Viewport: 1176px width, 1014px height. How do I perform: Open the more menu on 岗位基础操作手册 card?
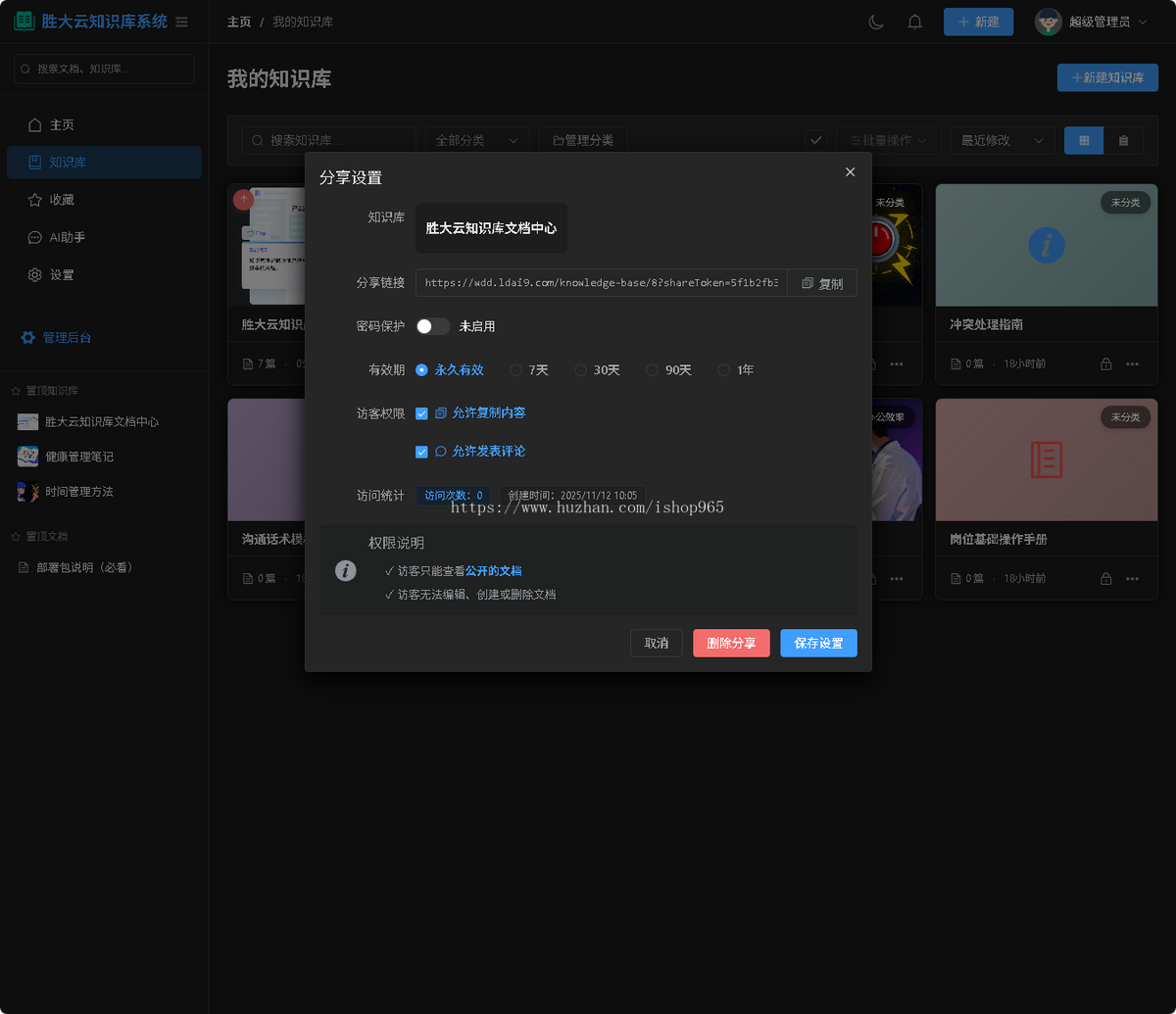click(1132, 578)
